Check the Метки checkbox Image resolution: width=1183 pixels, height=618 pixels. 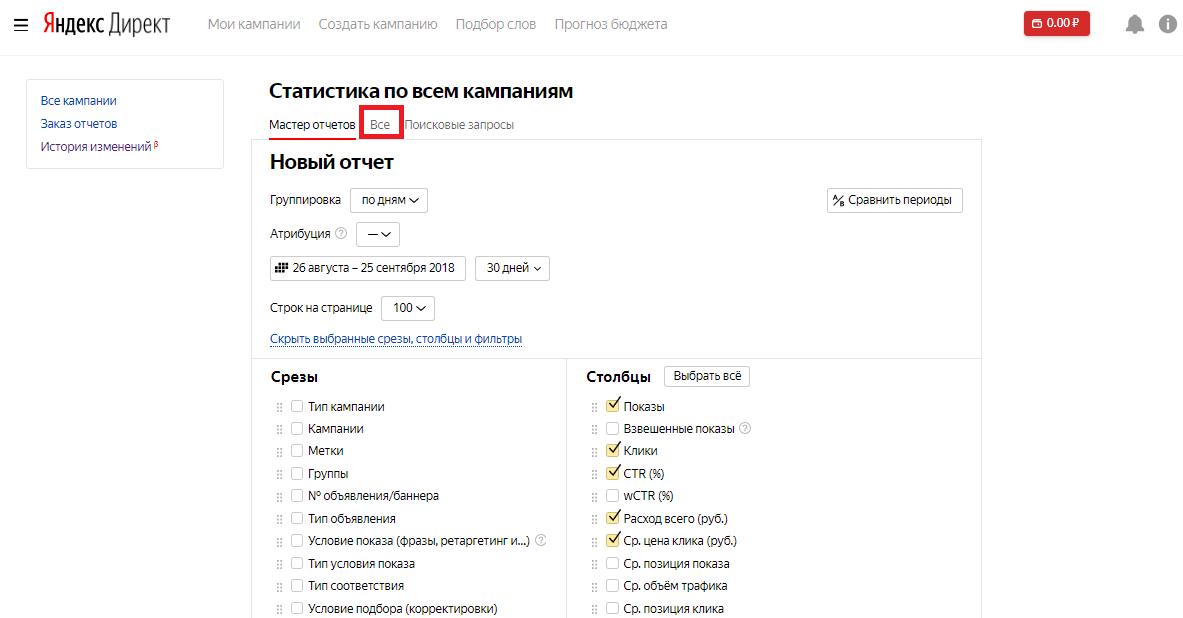click(x=297, y=450)
